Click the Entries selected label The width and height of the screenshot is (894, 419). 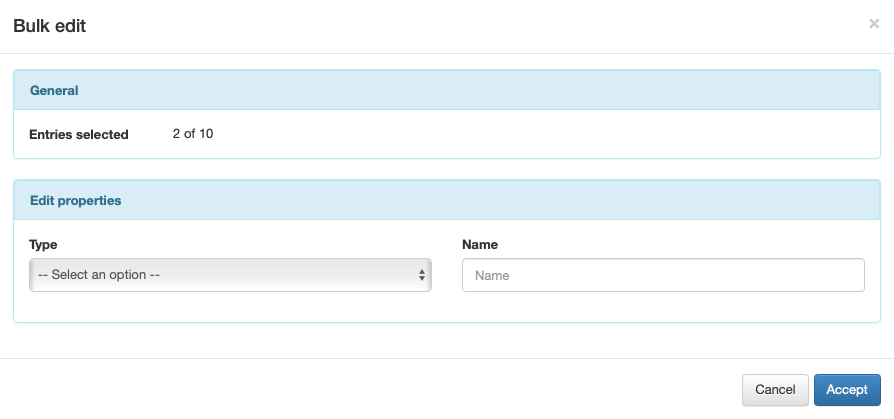tap(79, 134)
